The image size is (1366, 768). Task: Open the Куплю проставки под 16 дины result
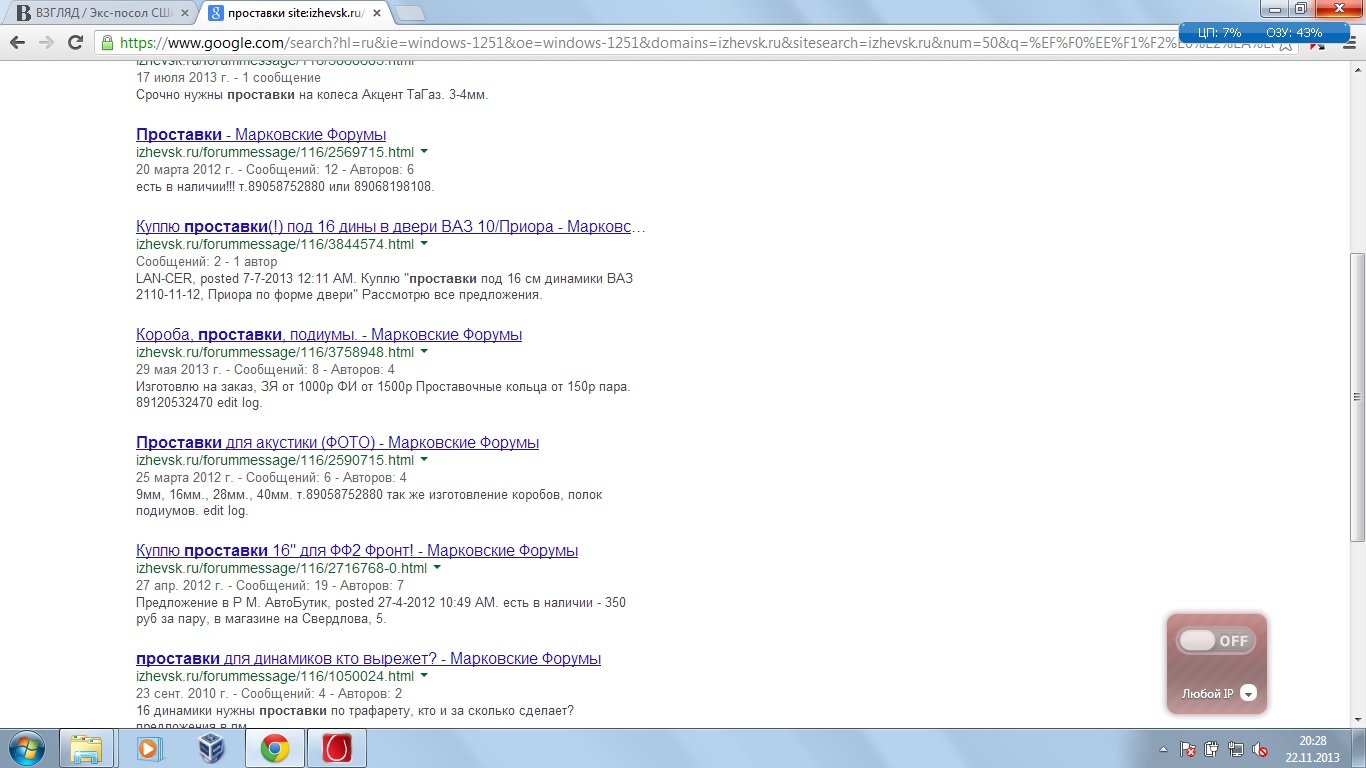pos(391,227)
